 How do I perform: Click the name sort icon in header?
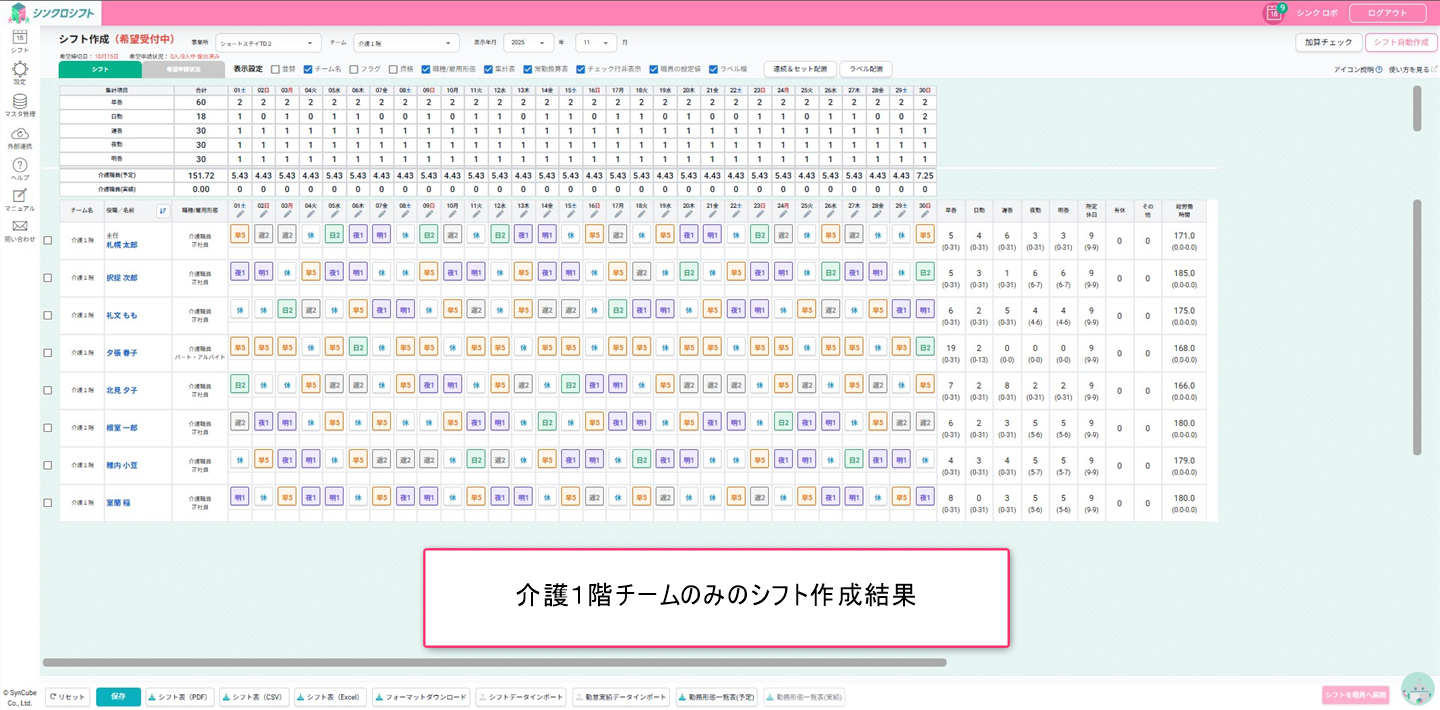coord(163,210)
